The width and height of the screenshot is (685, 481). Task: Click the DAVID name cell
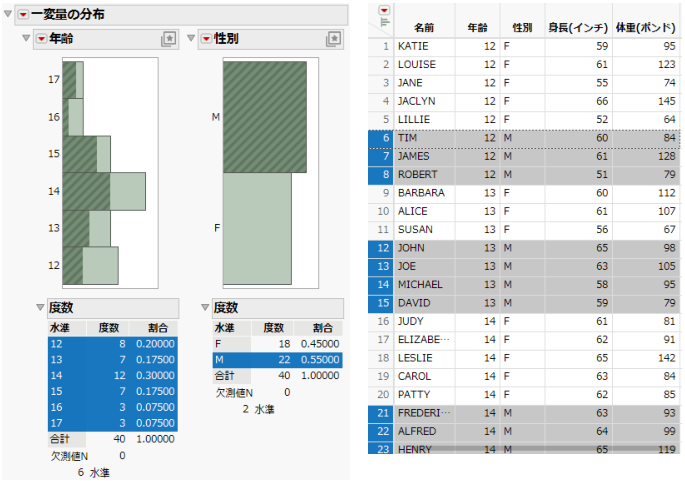[x=425, y=303]
